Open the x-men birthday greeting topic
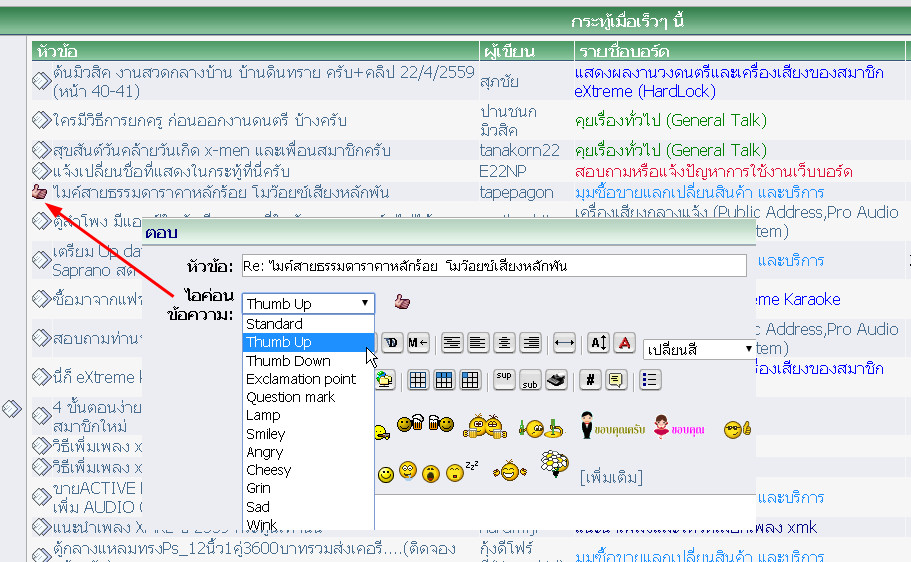 [221, 151]
